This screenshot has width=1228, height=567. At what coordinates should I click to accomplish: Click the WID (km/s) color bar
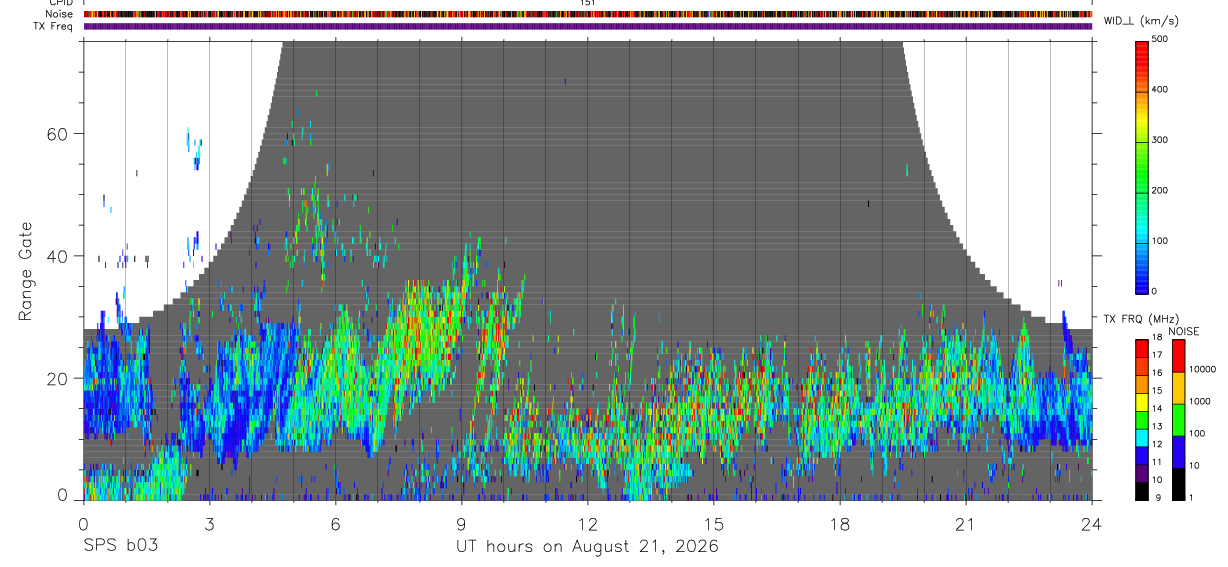click(1143, 165)
